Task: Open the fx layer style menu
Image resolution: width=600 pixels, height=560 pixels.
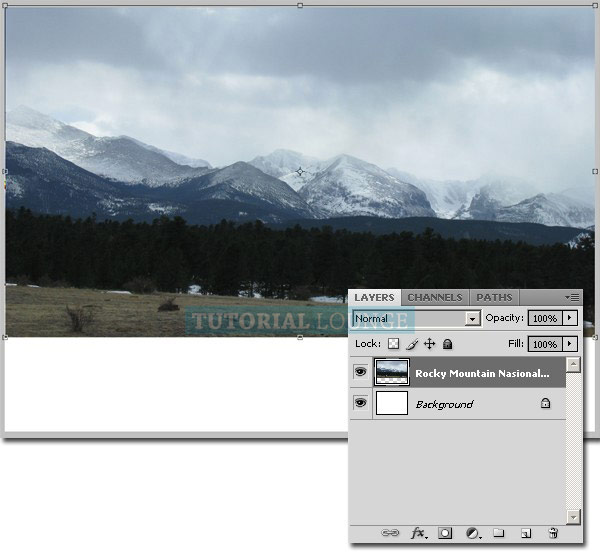Action: click(x=418, y=534)
